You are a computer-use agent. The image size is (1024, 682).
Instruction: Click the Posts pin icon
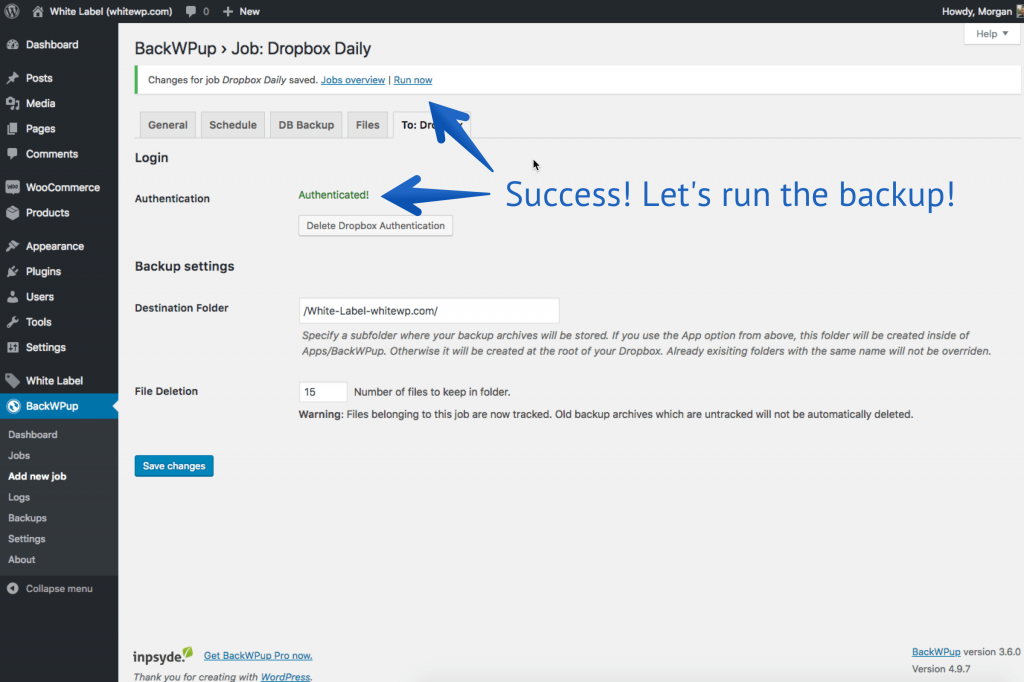tap(12, 78)
